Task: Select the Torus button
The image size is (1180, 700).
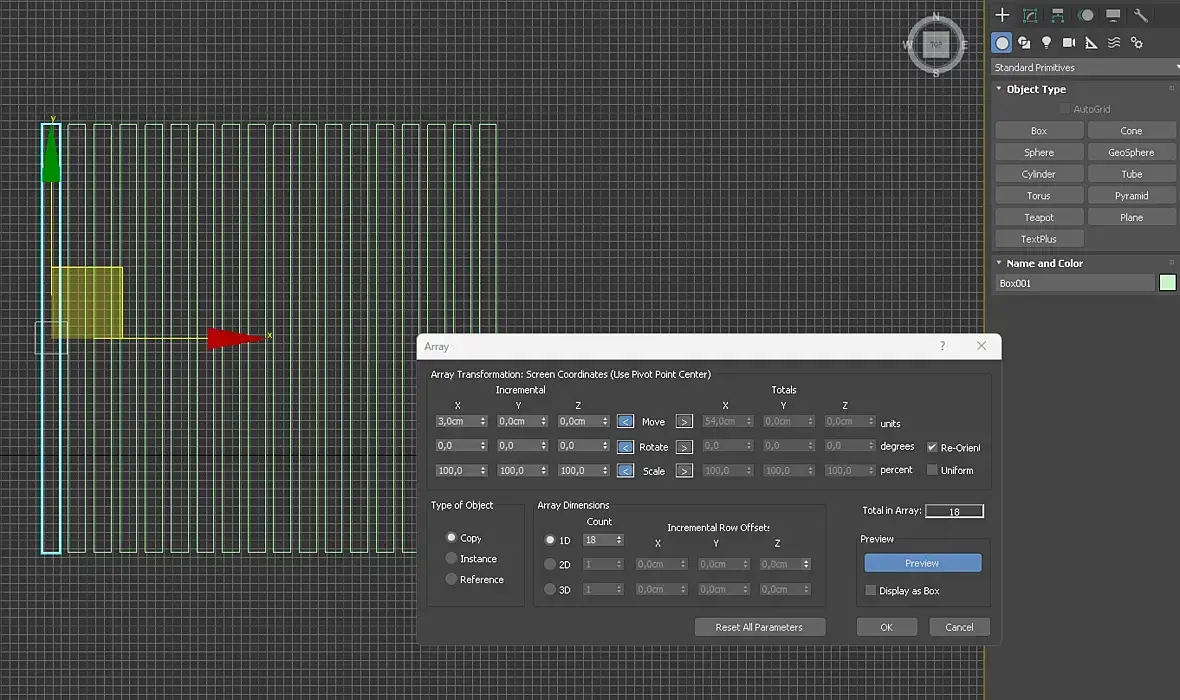Action: 1039,196
